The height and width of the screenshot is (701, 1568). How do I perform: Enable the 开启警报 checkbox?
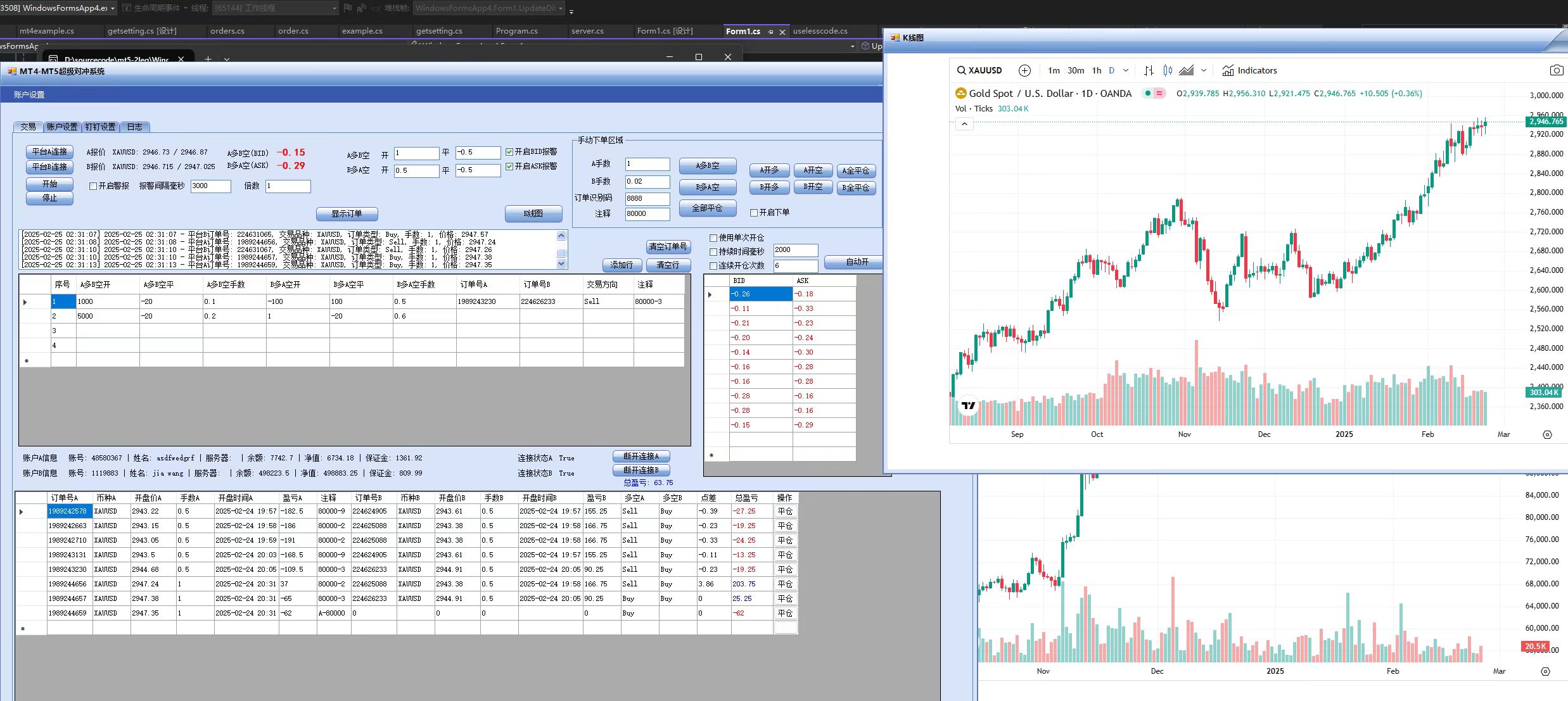pos(93,186)
